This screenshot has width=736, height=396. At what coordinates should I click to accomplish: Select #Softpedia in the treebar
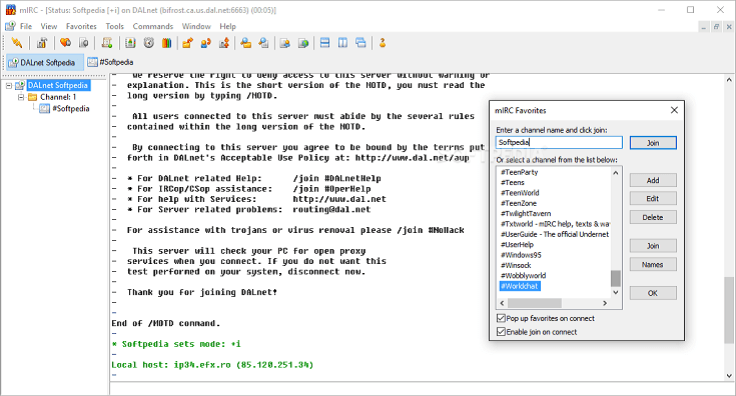[70, 108]
